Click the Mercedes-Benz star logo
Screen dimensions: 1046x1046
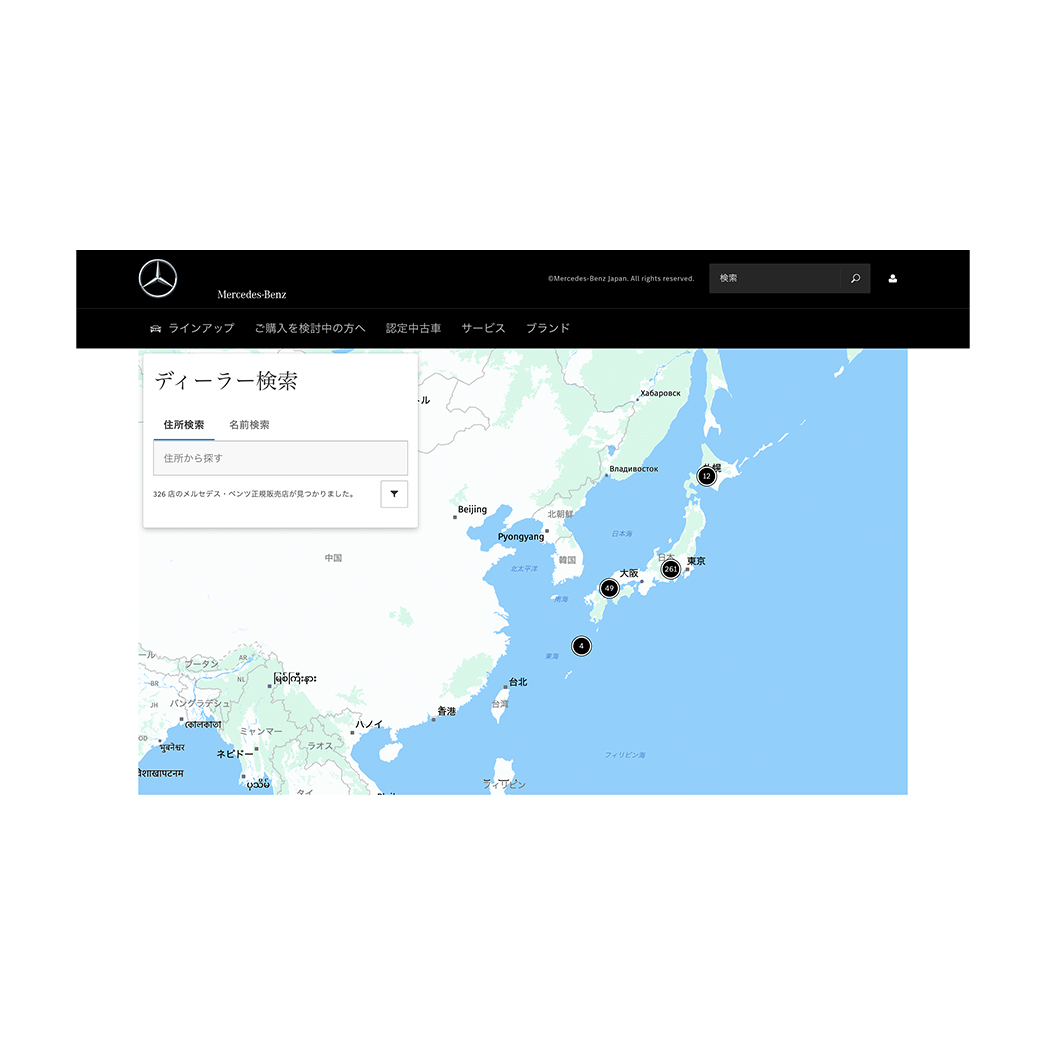pyautogui.click(x=158, y=278)
